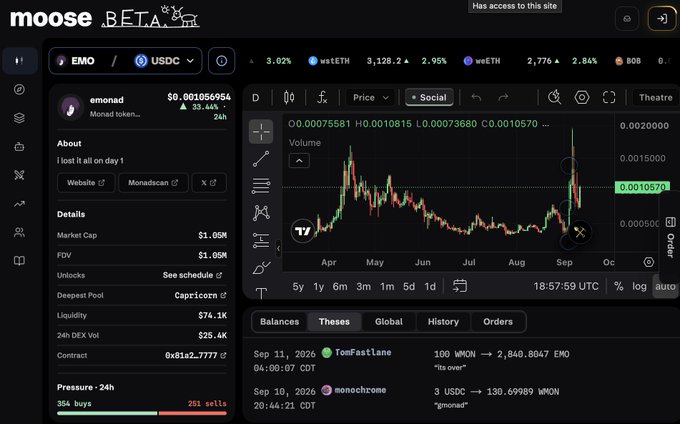Open the token X profile link
Image resolution: width=680 pixels, height=424 pixels.
(209, 183)
